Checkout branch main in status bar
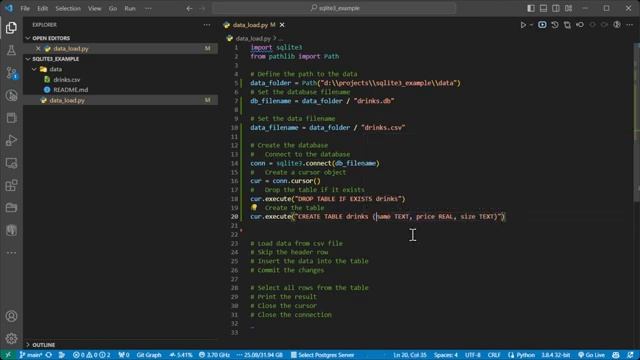Viewport: 640px width, 360px height. coord(31,355)
